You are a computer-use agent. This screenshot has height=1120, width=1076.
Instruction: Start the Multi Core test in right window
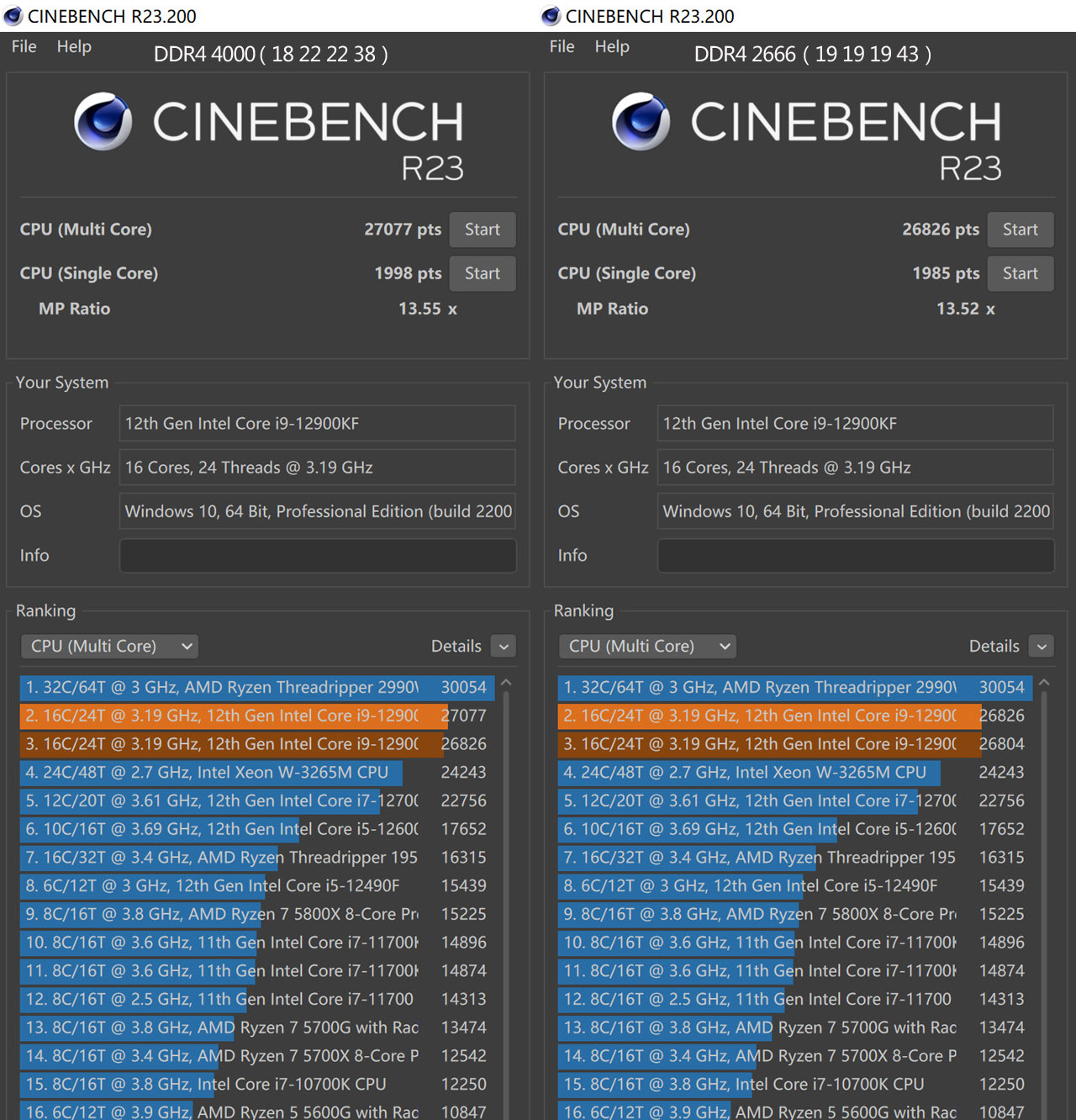(1020, 230)
